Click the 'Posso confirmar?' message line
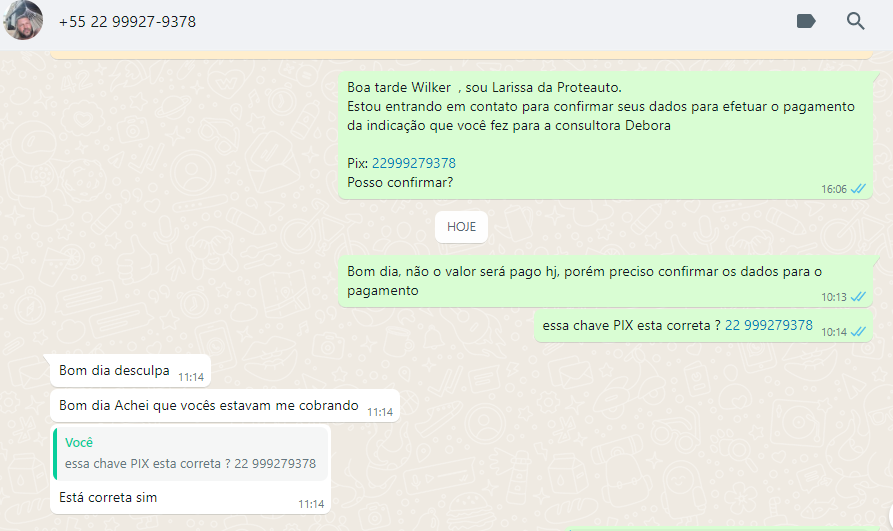The image size is (893, 531). (400, 183)
